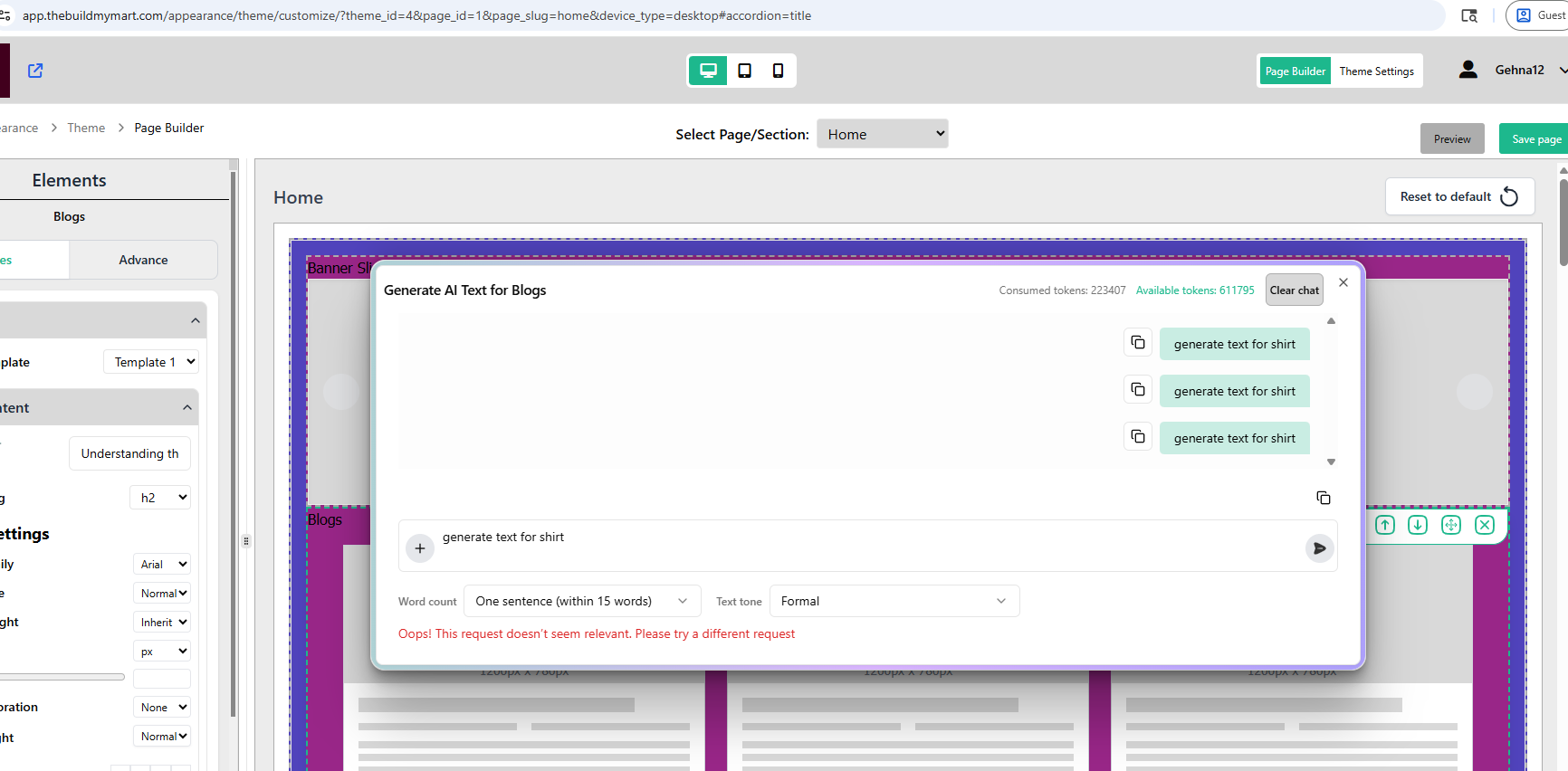Delete the Blogs section

1485,525
